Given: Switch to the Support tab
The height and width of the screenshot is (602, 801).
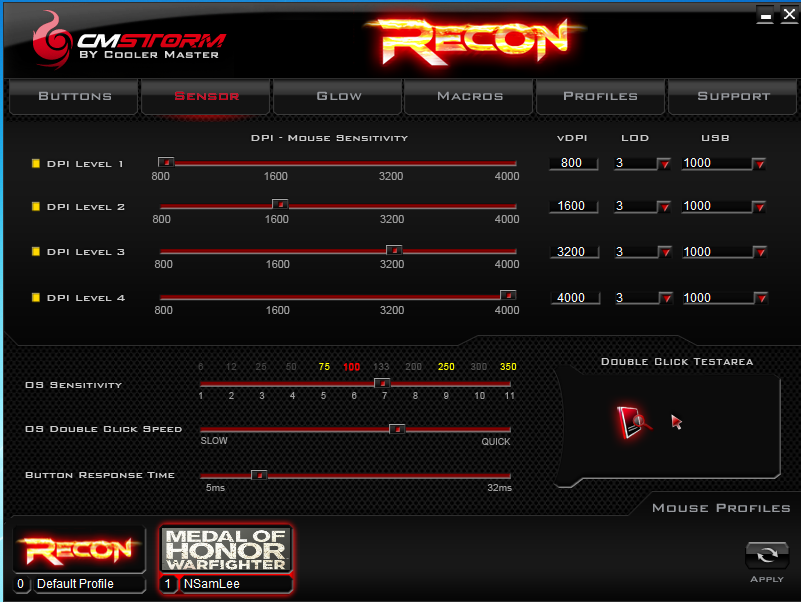Looking at the screenshot, I should click(733, 96).
